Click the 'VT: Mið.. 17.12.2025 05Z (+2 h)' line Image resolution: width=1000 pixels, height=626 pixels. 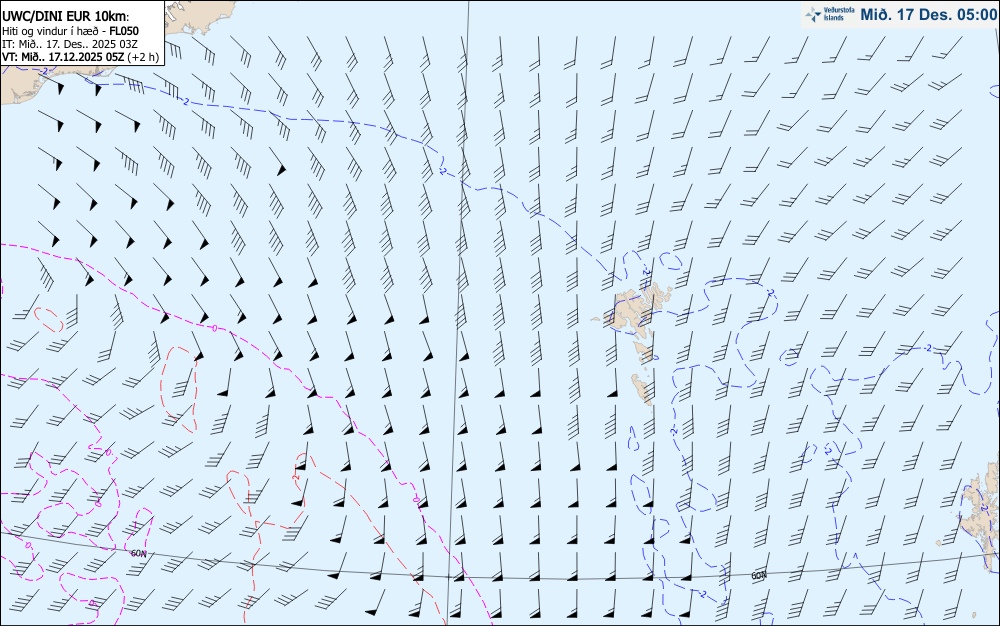point(81,57)
